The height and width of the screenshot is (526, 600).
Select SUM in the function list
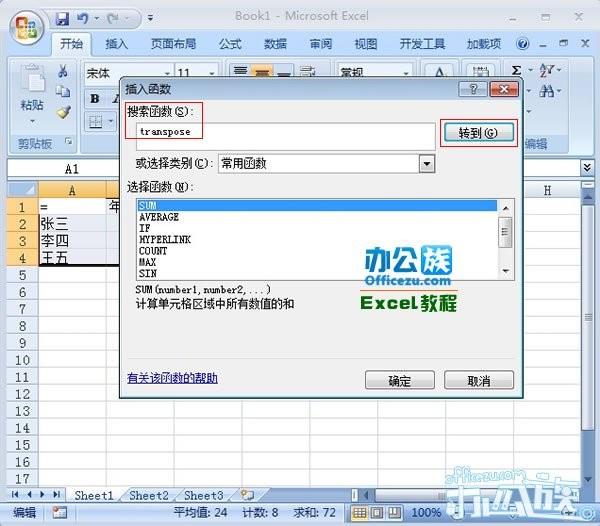click(317, 206)
